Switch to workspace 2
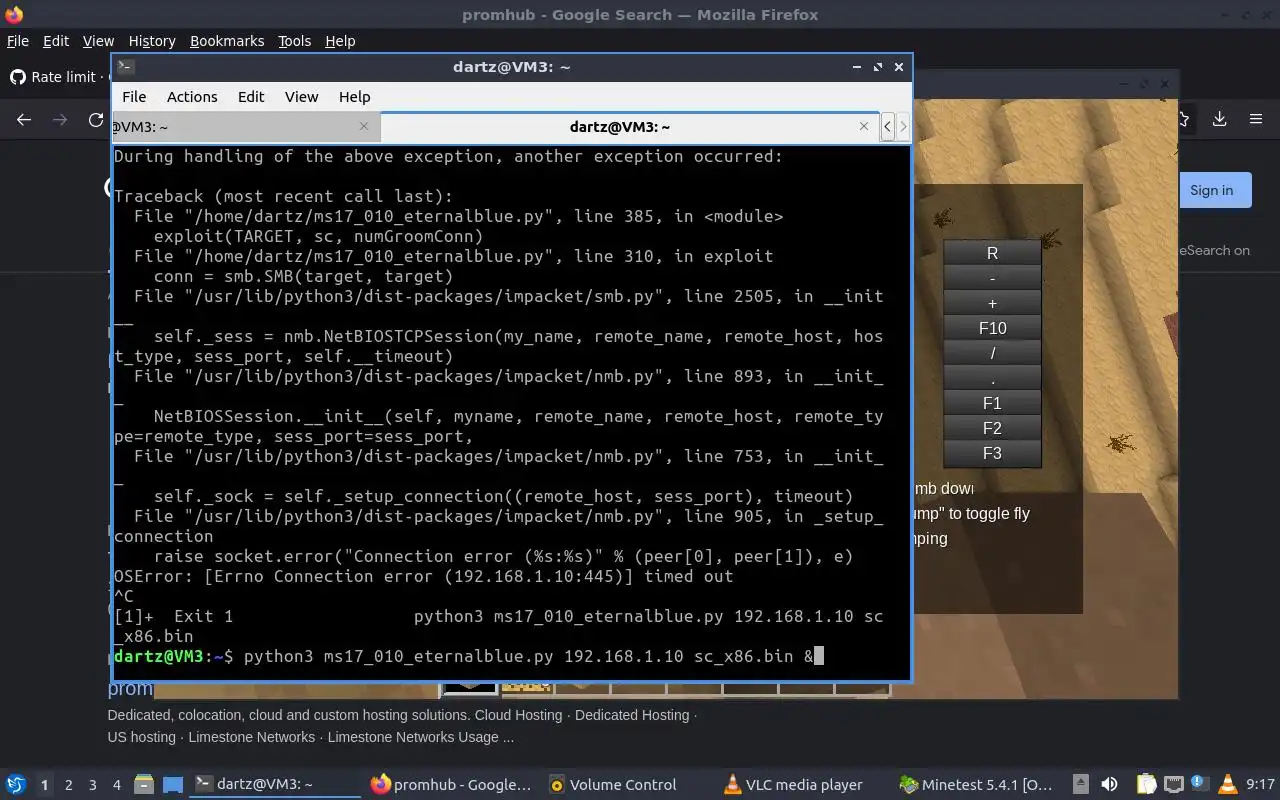Viewport: 1280px width, 800px height. click(68, 785)
